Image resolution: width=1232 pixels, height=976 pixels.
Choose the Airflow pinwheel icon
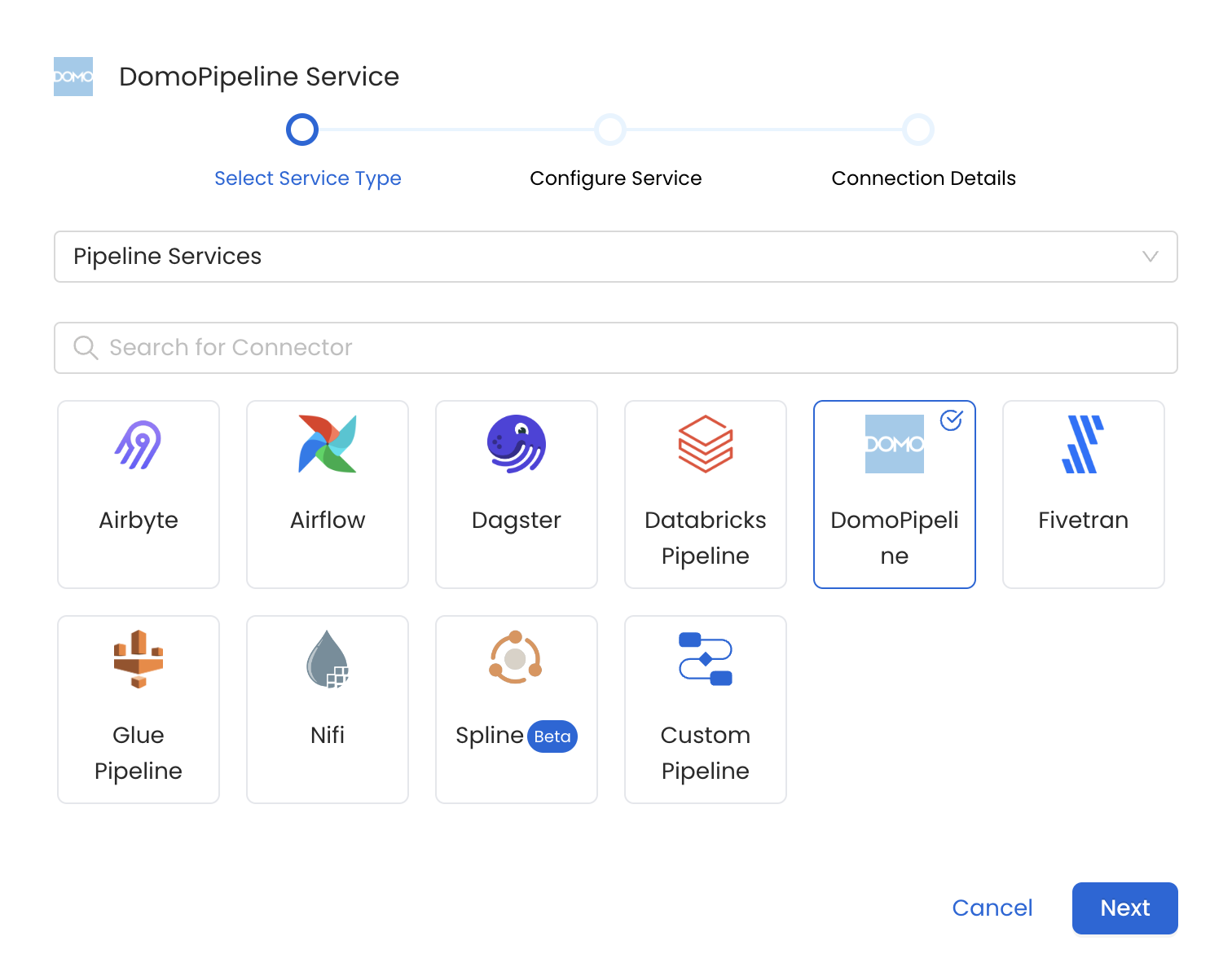click(328, 445)
